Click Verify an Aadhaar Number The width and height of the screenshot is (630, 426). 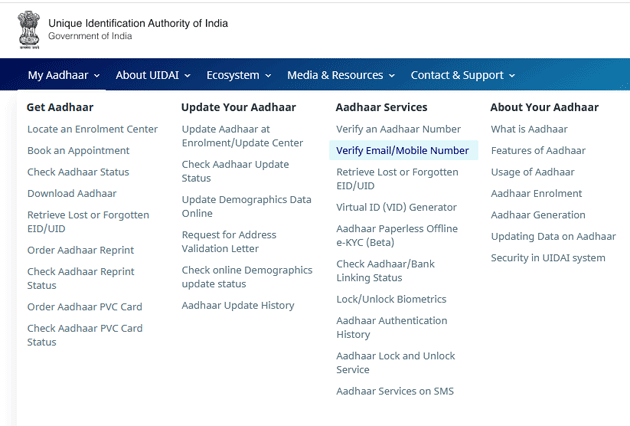coord(398,129)
